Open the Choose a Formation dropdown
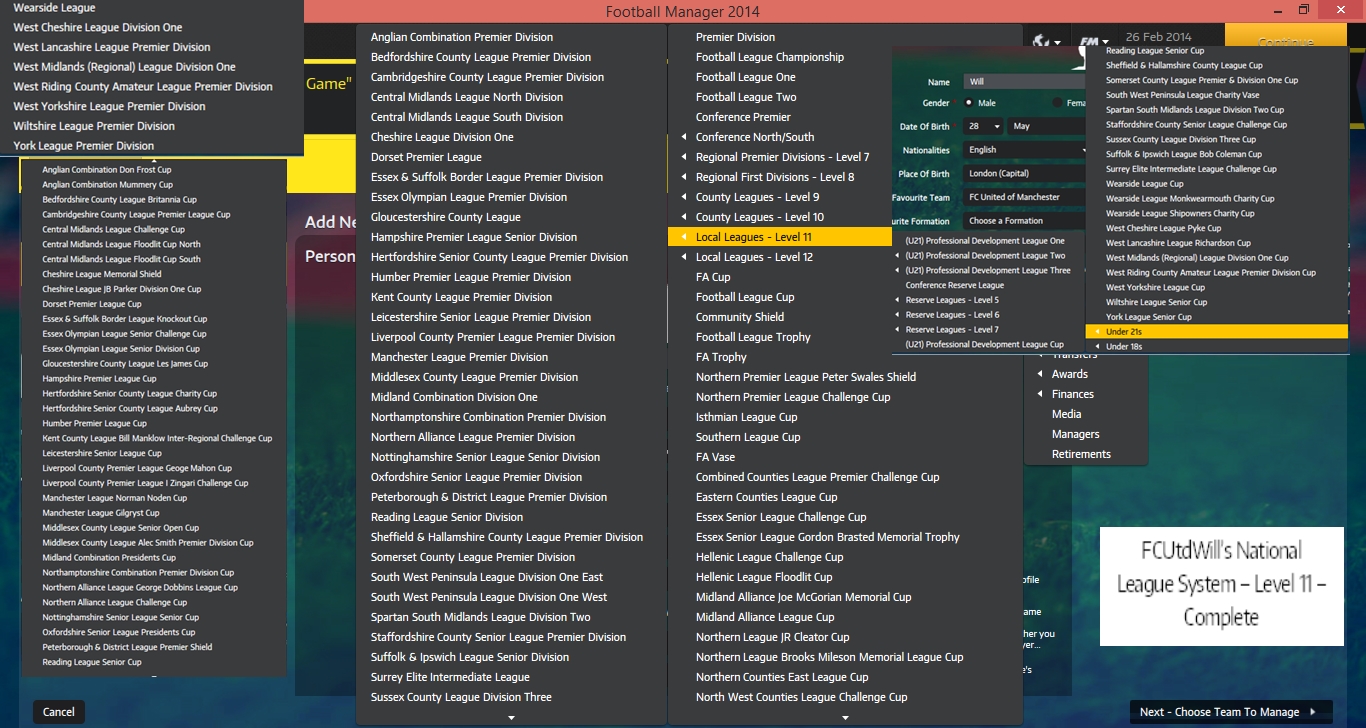This screenshot has height=728, width=1366. pos(1025,221)
